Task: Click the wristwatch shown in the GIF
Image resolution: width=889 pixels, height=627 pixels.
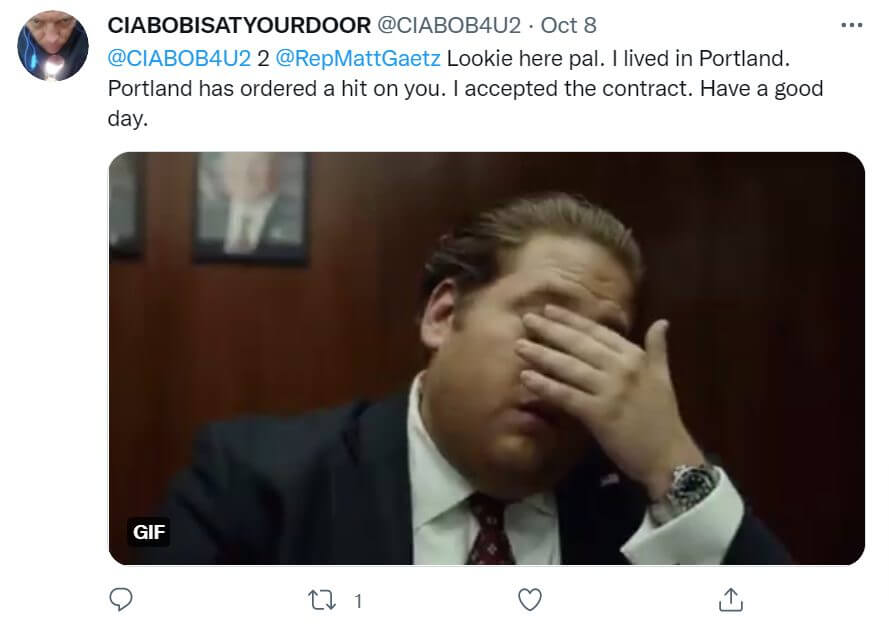Action: pos(691,489)
